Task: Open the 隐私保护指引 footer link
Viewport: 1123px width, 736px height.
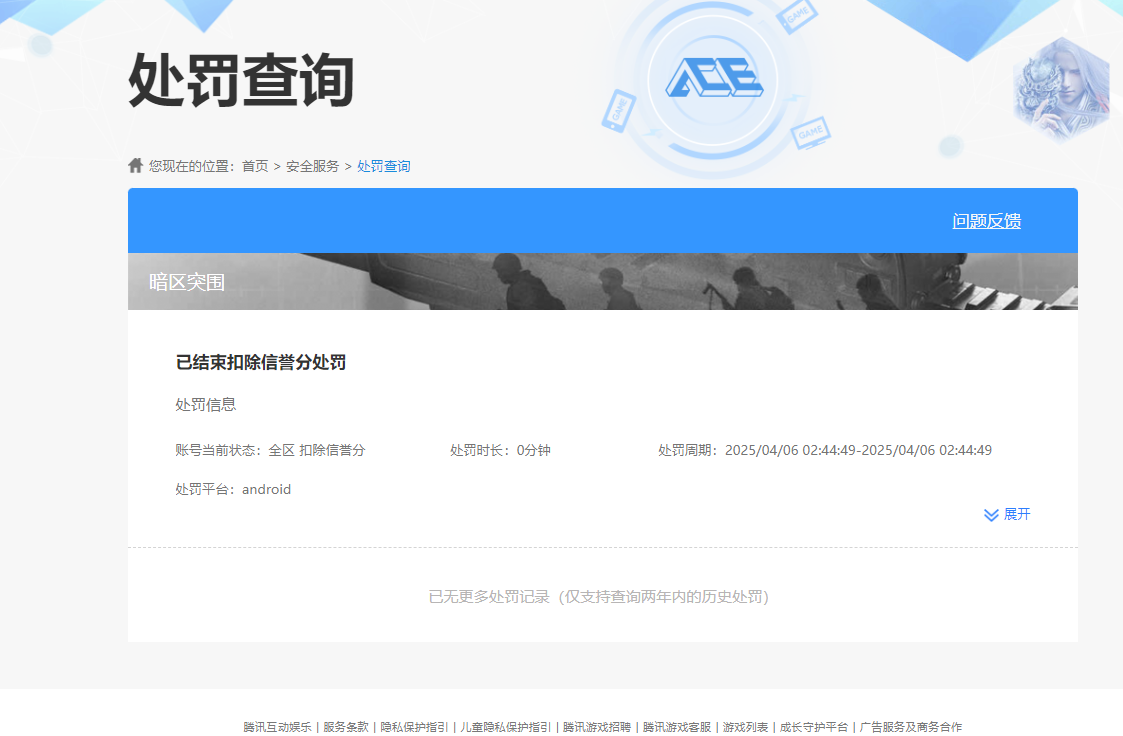Action: (415, 727)
